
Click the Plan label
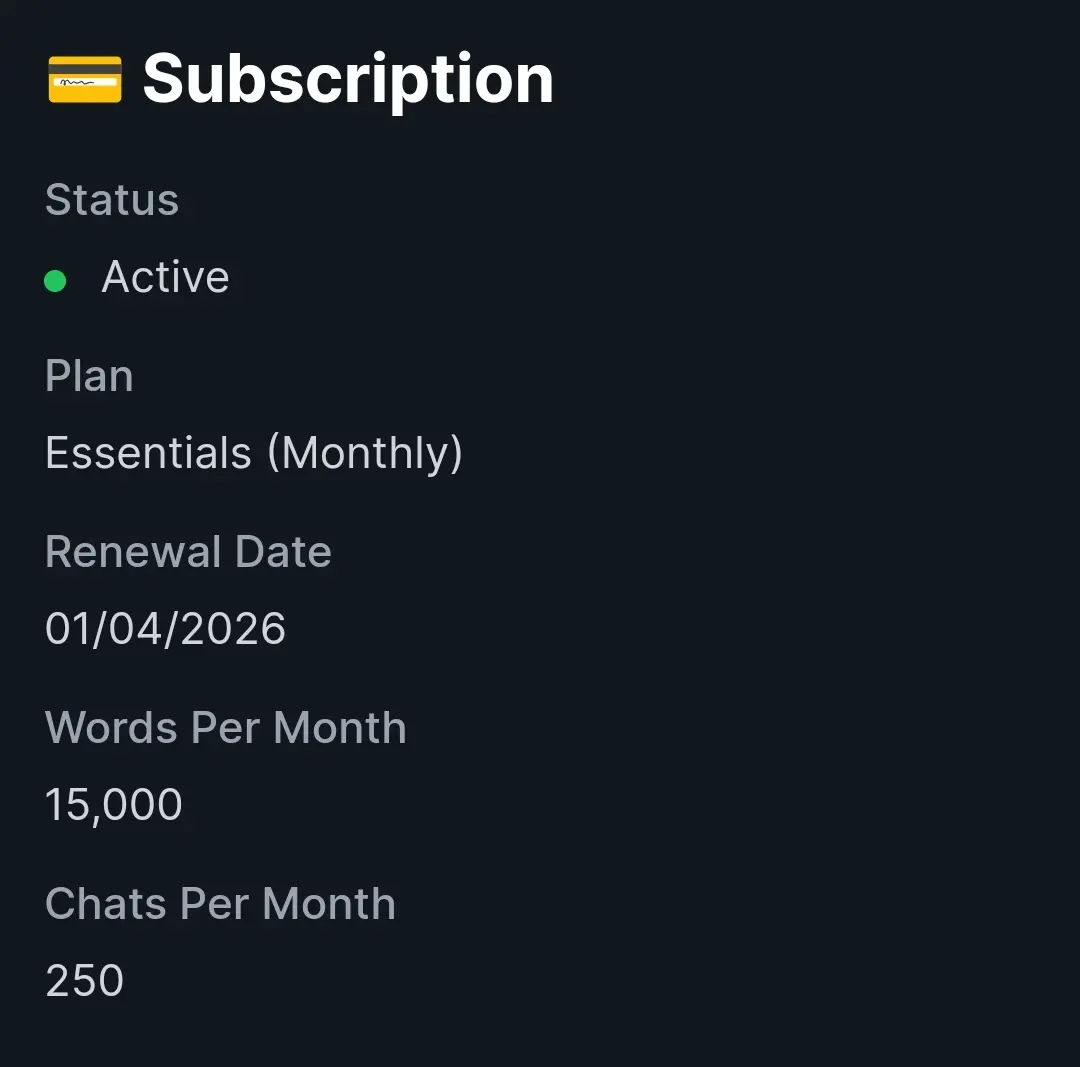click(x=89, y=377)
